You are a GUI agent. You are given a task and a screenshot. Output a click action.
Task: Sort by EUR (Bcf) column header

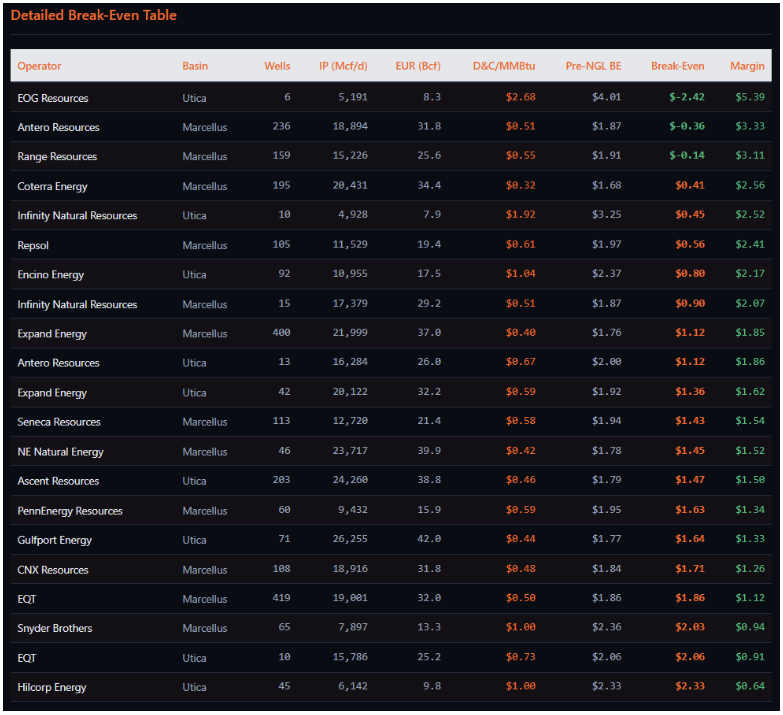tap(416, 66)
